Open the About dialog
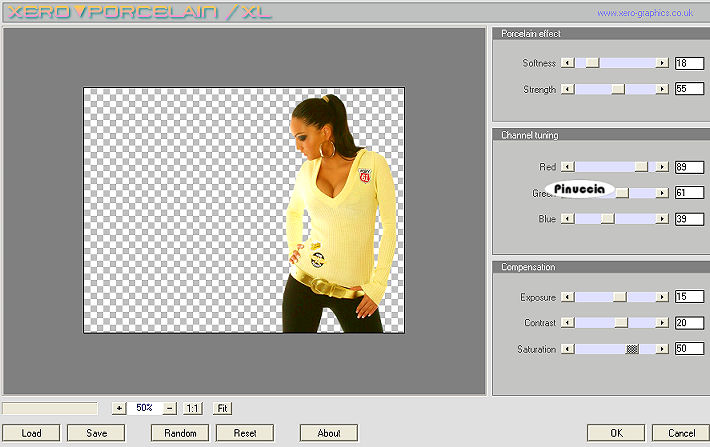 [329, 433]
